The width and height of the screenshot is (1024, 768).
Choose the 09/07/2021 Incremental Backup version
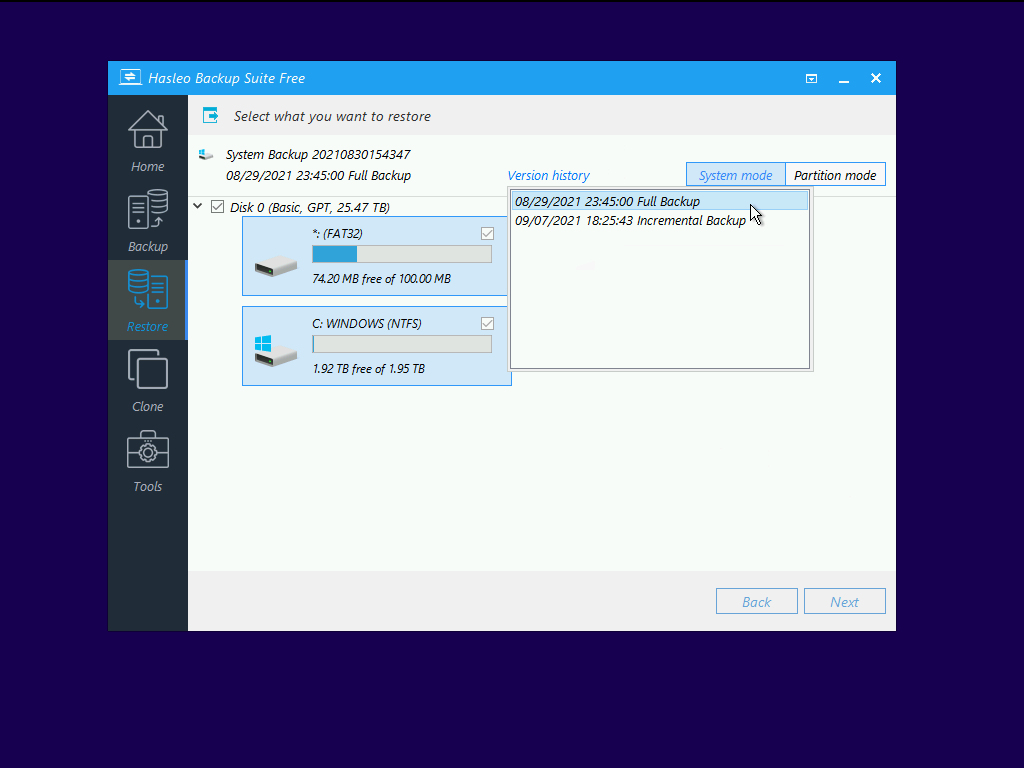630,221
